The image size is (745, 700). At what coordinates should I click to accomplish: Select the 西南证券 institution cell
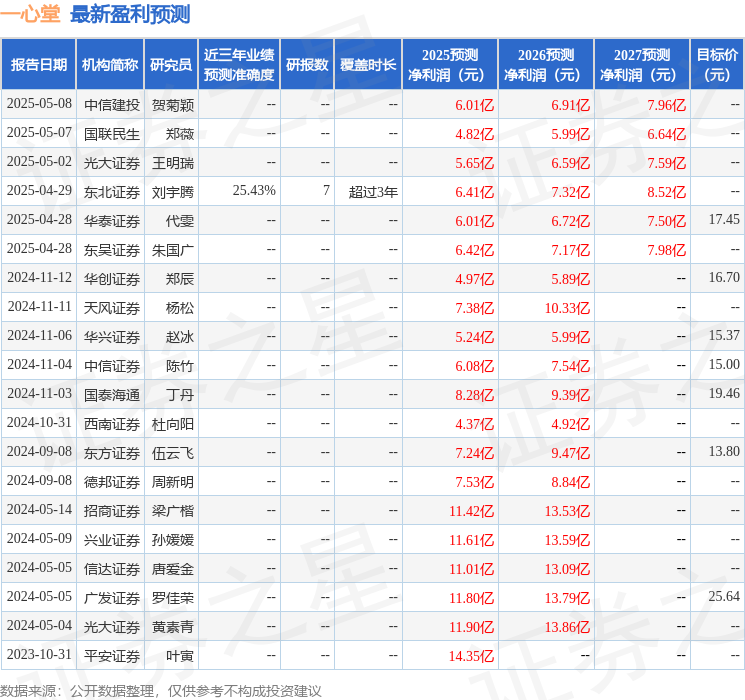(x=112, y=424)
